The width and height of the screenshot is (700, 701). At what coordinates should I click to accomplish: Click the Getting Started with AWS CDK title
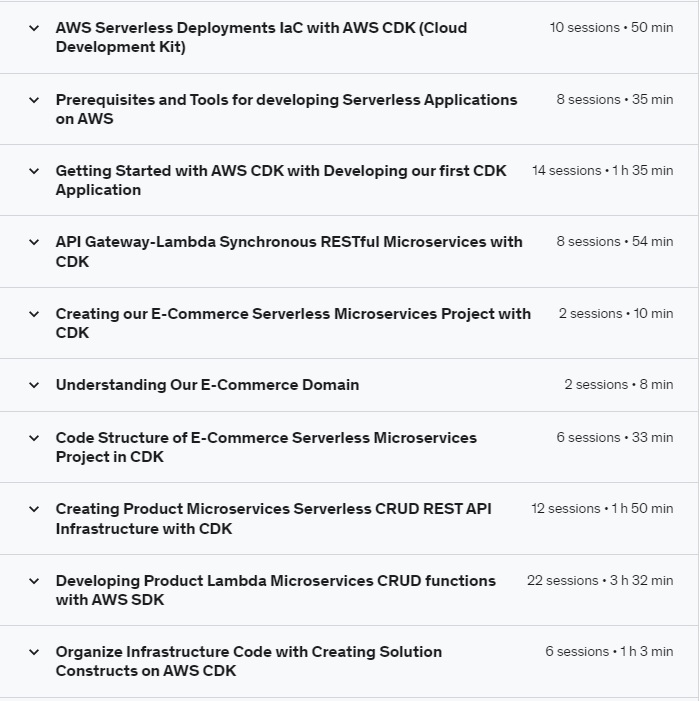(281, 180)
